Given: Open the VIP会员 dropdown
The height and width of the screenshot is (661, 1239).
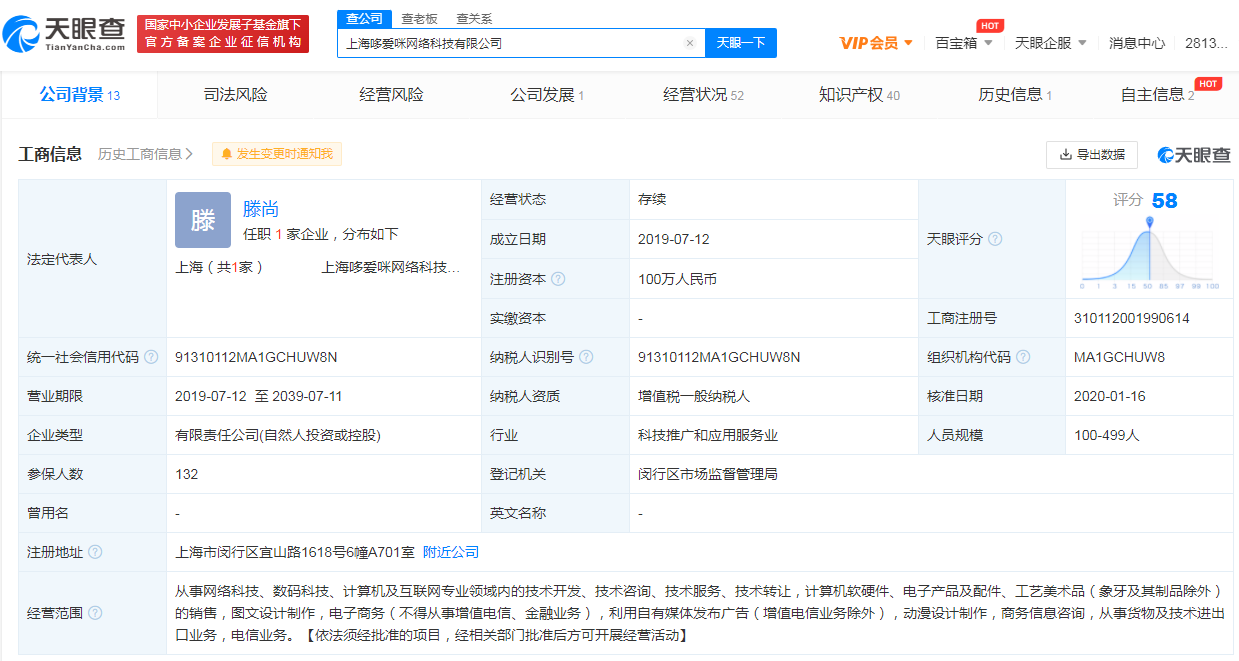Looking at the screenshot, I should pyautogui.click(x=876, y=43).
